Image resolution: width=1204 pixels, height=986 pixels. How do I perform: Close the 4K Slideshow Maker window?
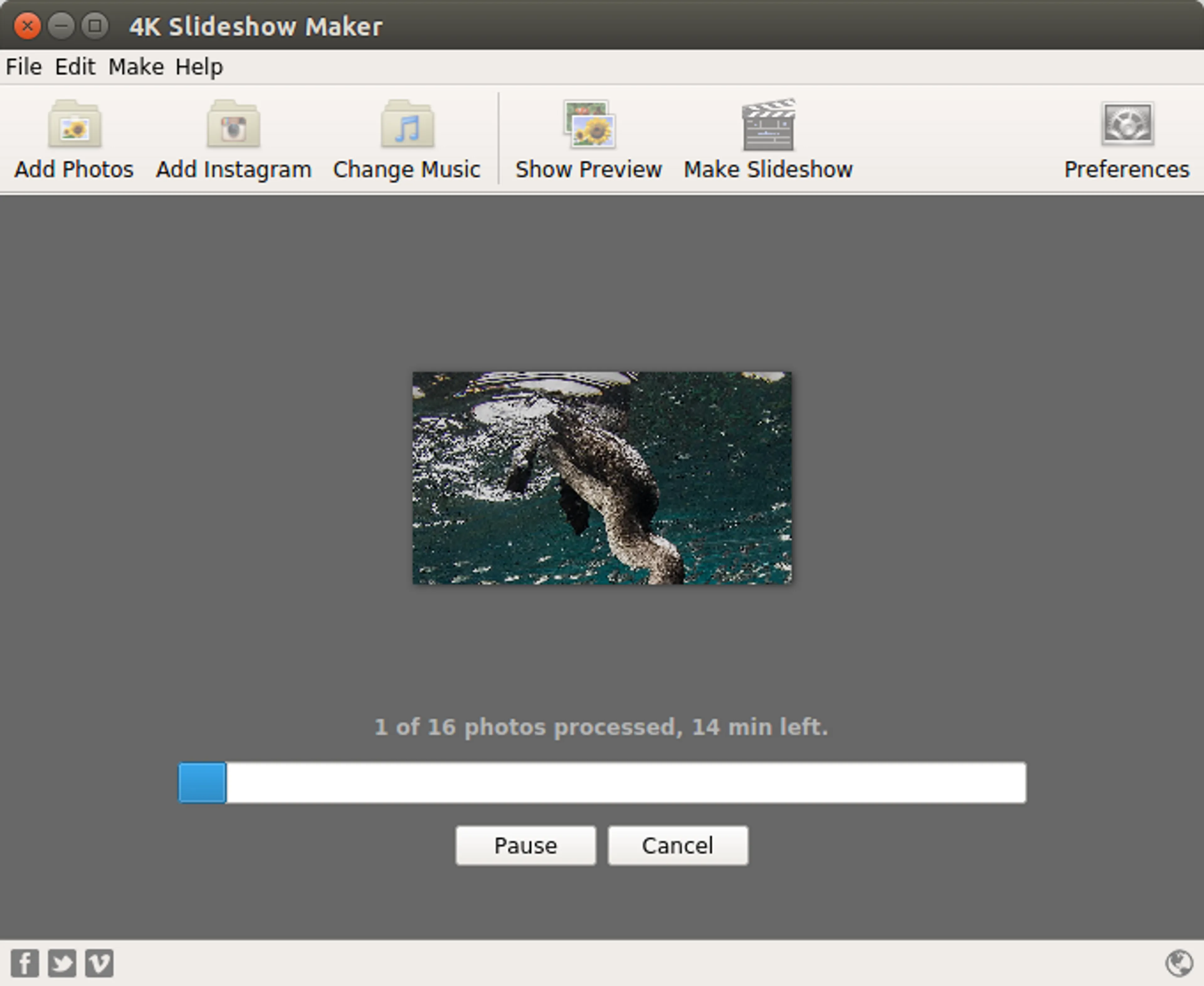tap(27, 26)
